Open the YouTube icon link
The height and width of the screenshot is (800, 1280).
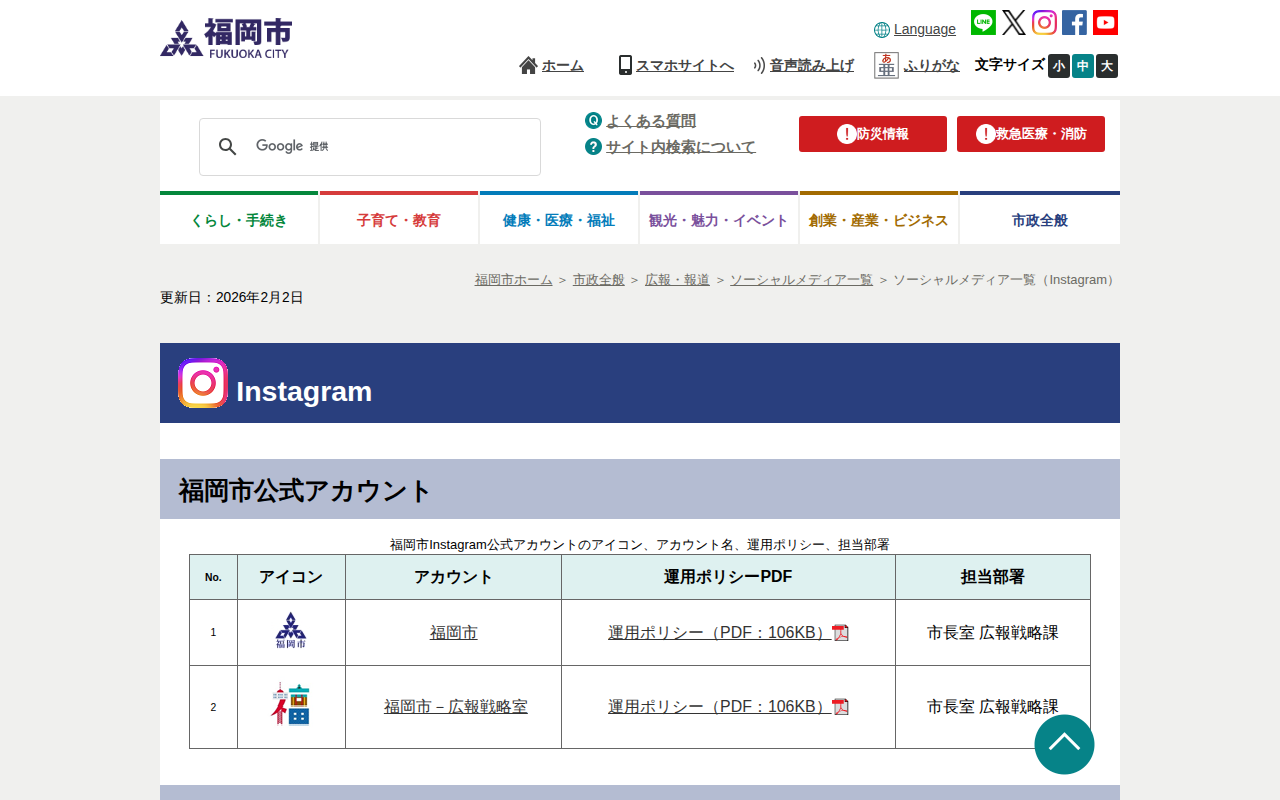click(x=1105, y=23)
